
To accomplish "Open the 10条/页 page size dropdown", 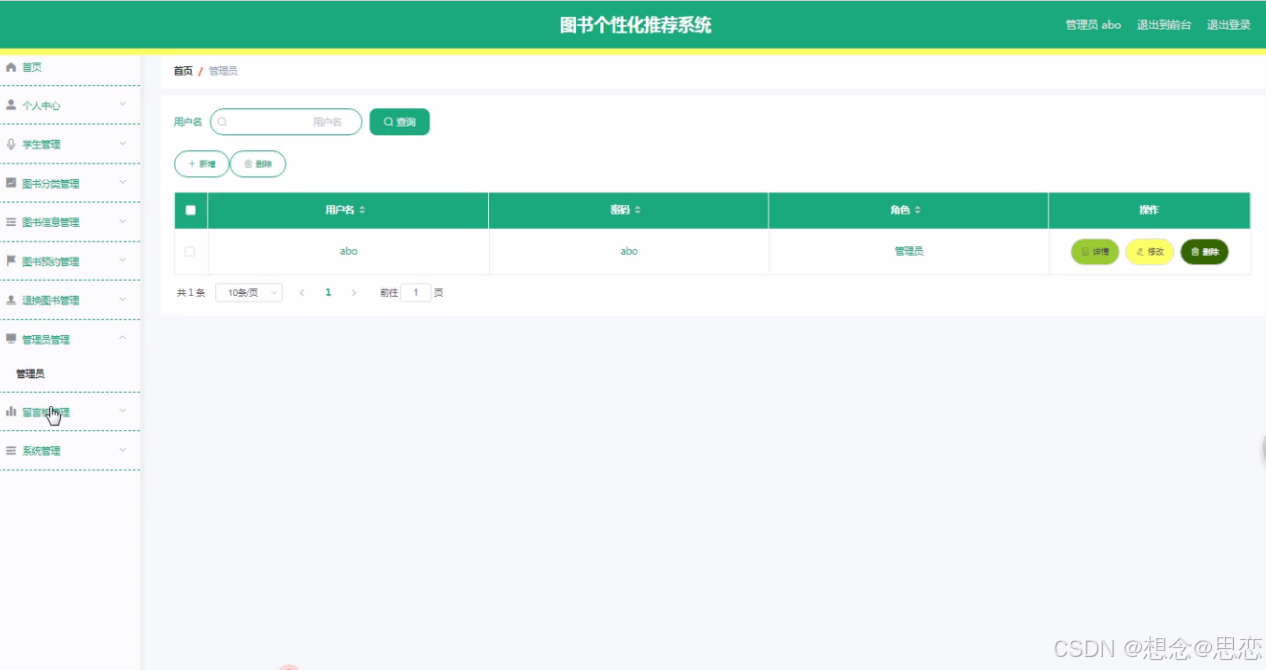I will (249, 293).
